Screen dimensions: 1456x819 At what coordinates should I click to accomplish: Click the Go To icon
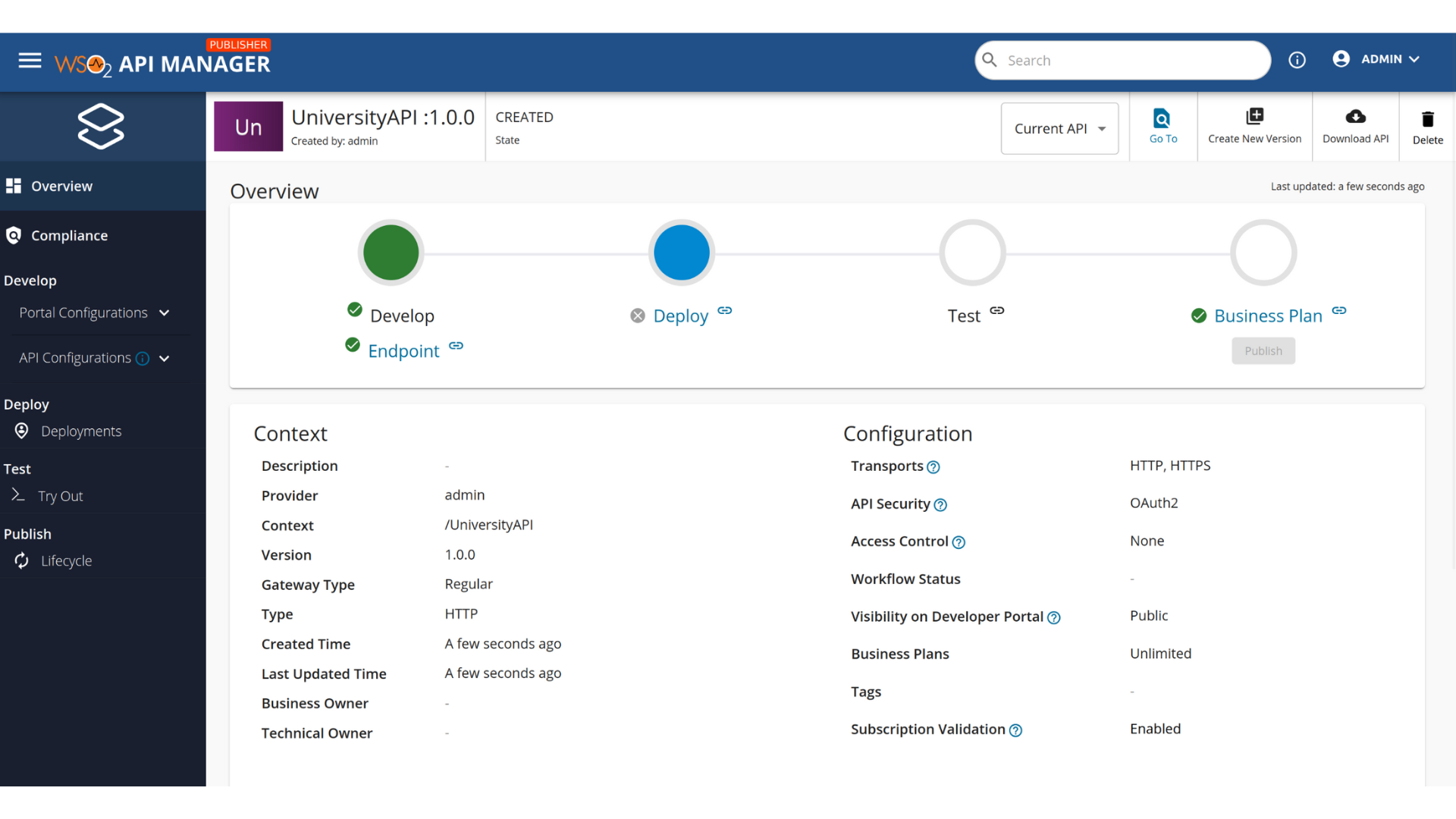click(x=1162, y=118)
